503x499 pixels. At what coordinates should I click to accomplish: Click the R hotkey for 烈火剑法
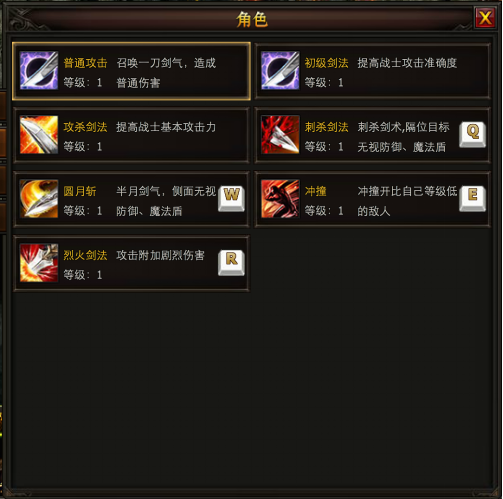[231, 263]
